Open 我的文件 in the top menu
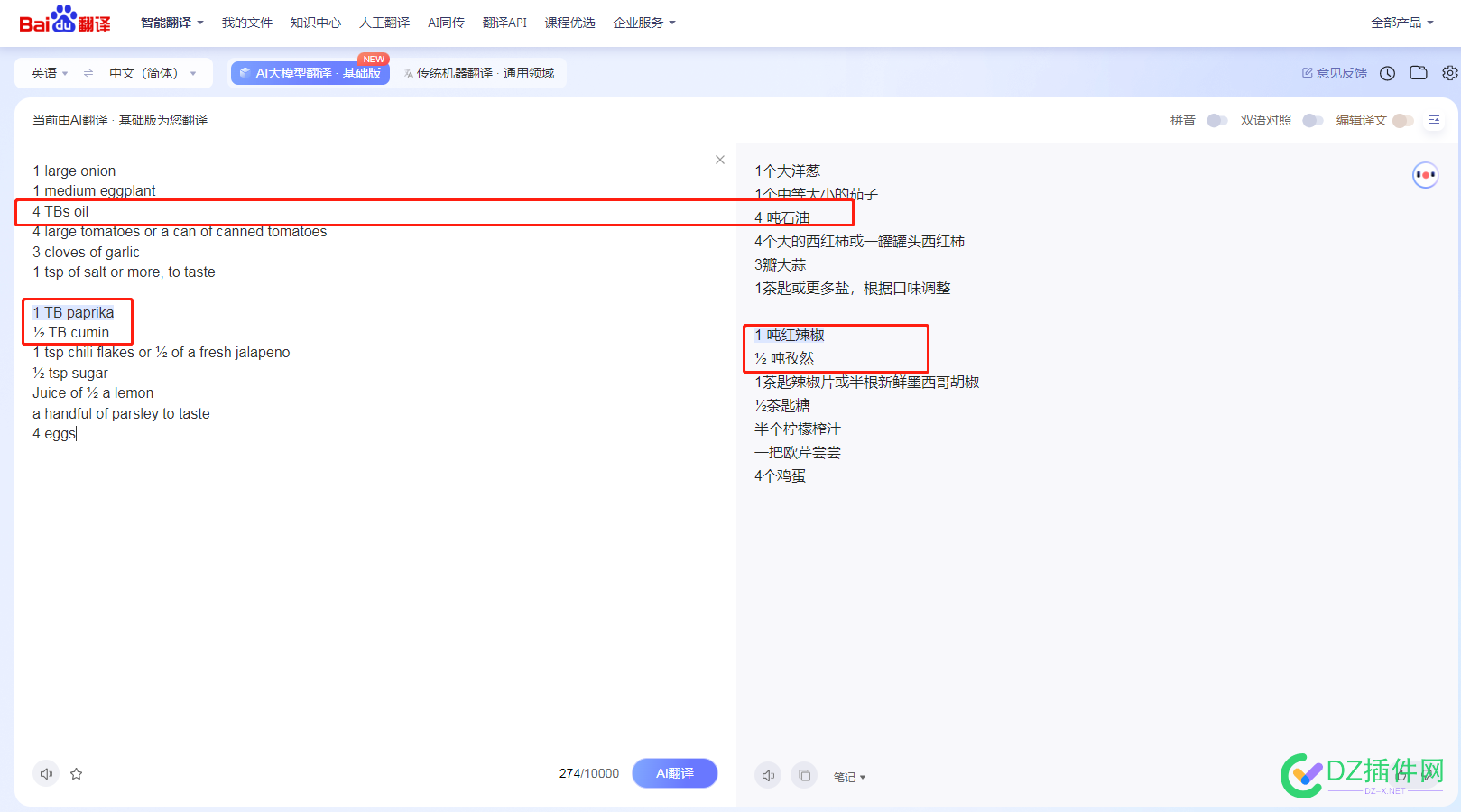This screenshot has height=812, width=1461. [x=247, y=23]
